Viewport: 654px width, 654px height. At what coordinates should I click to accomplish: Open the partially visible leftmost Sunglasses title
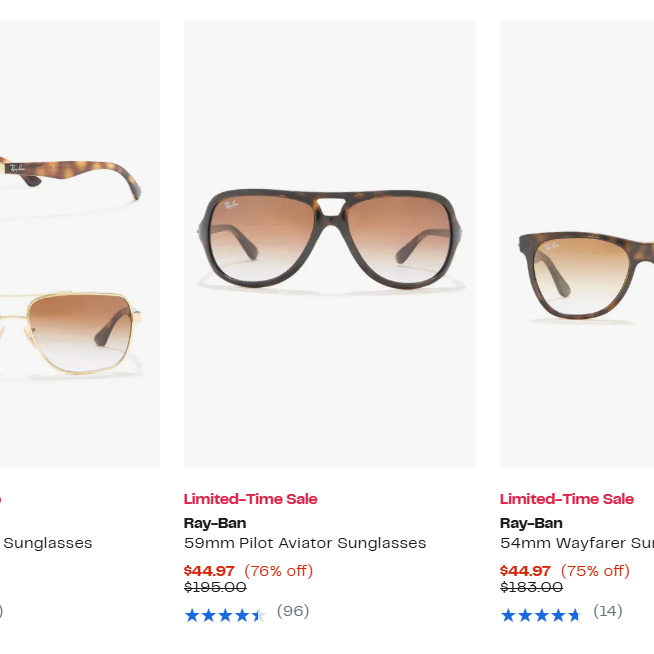pos(48,543)
